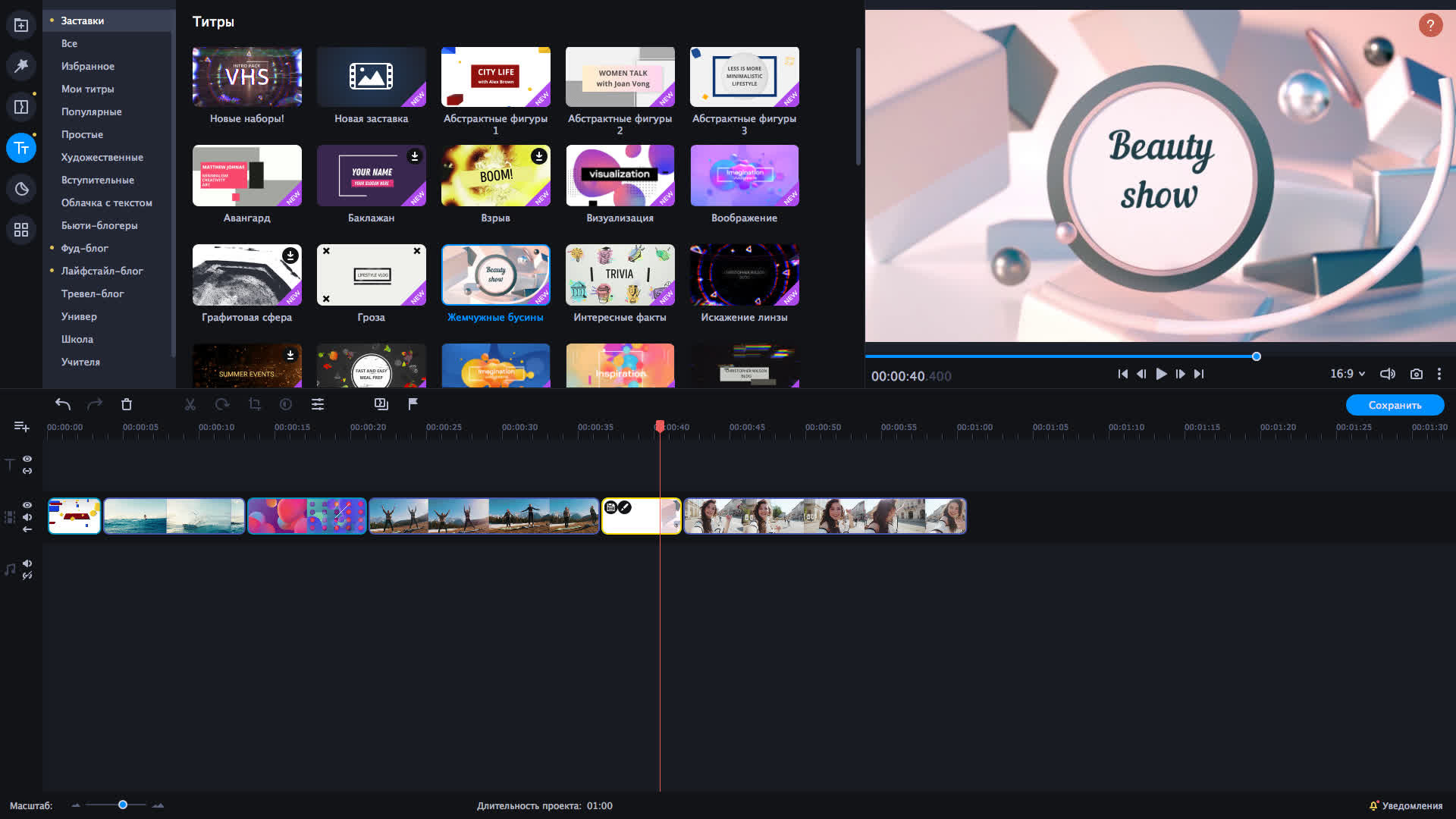Click the Undo arrow in timeline toolbar

pyautogui.click(x=63, y=405)
